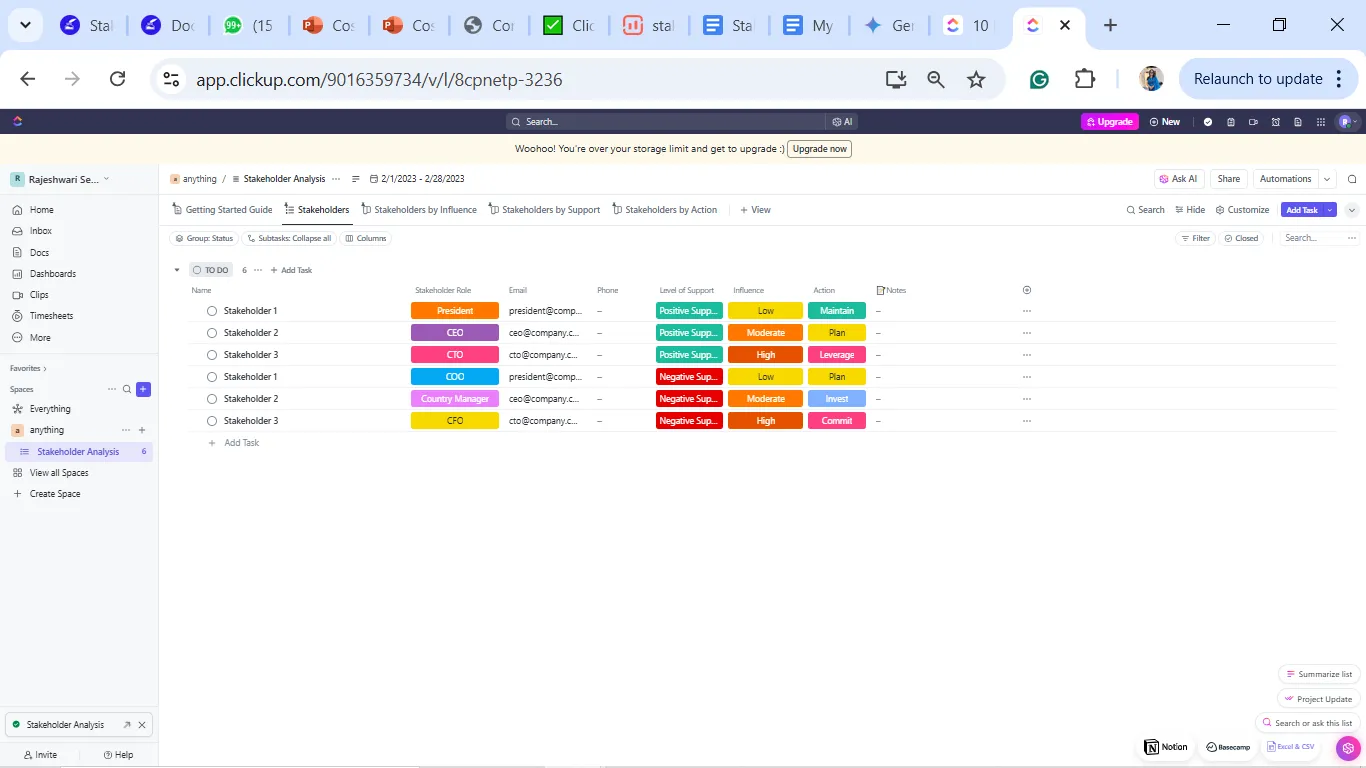1366x768 pixels.
Task: Open the Automations dropdown arrow
Action: [x=1327, y=179]
